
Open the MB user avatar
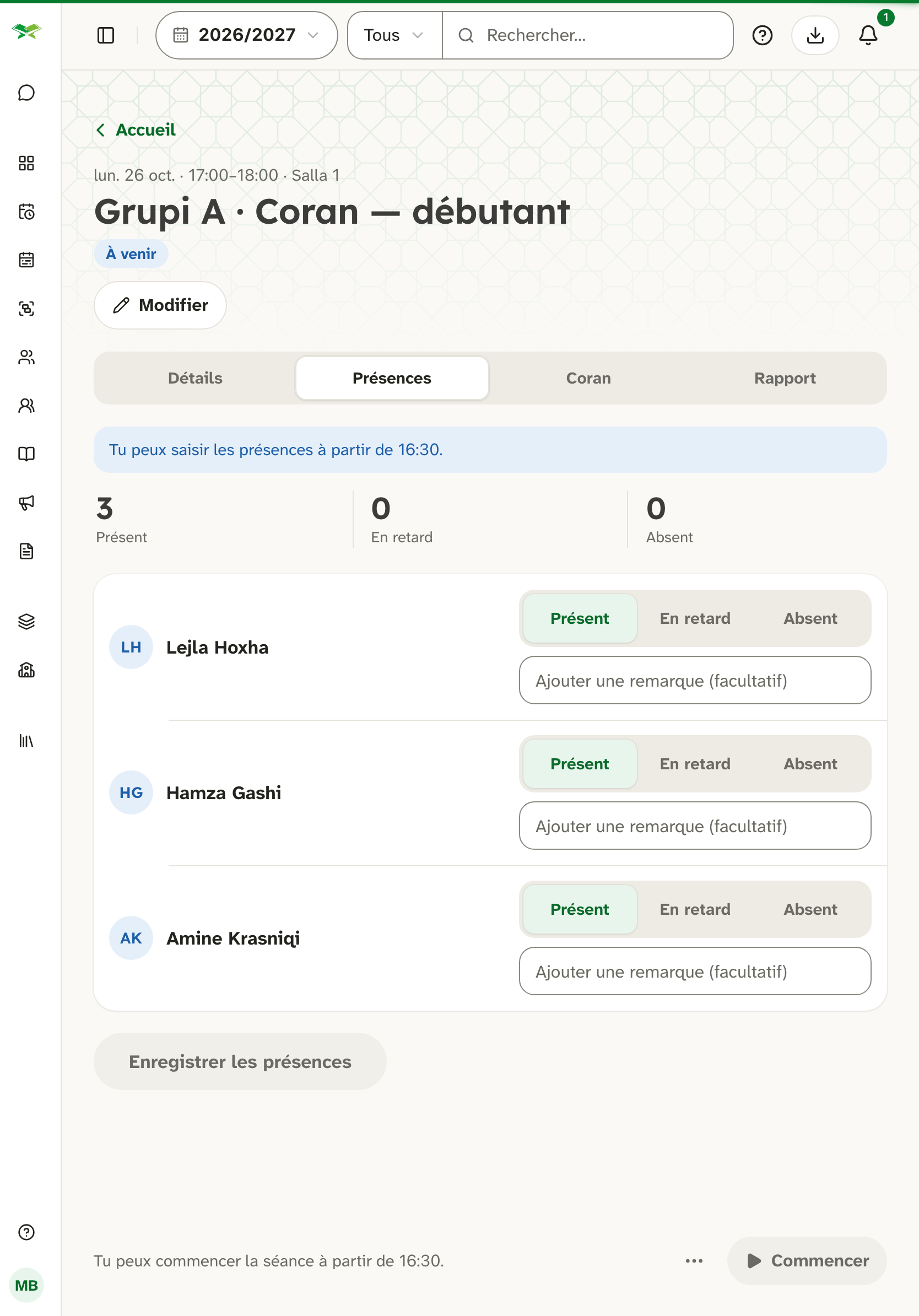(26, 1285)
